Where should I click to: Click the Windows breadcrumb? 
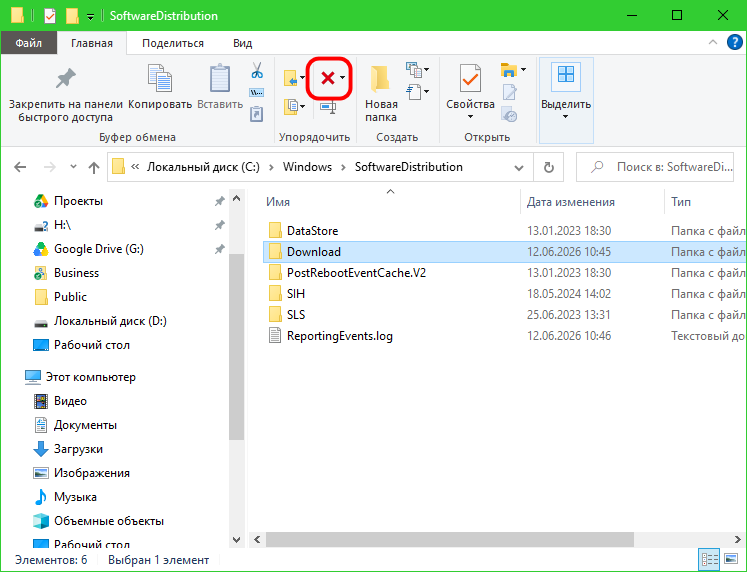(307, 167)
